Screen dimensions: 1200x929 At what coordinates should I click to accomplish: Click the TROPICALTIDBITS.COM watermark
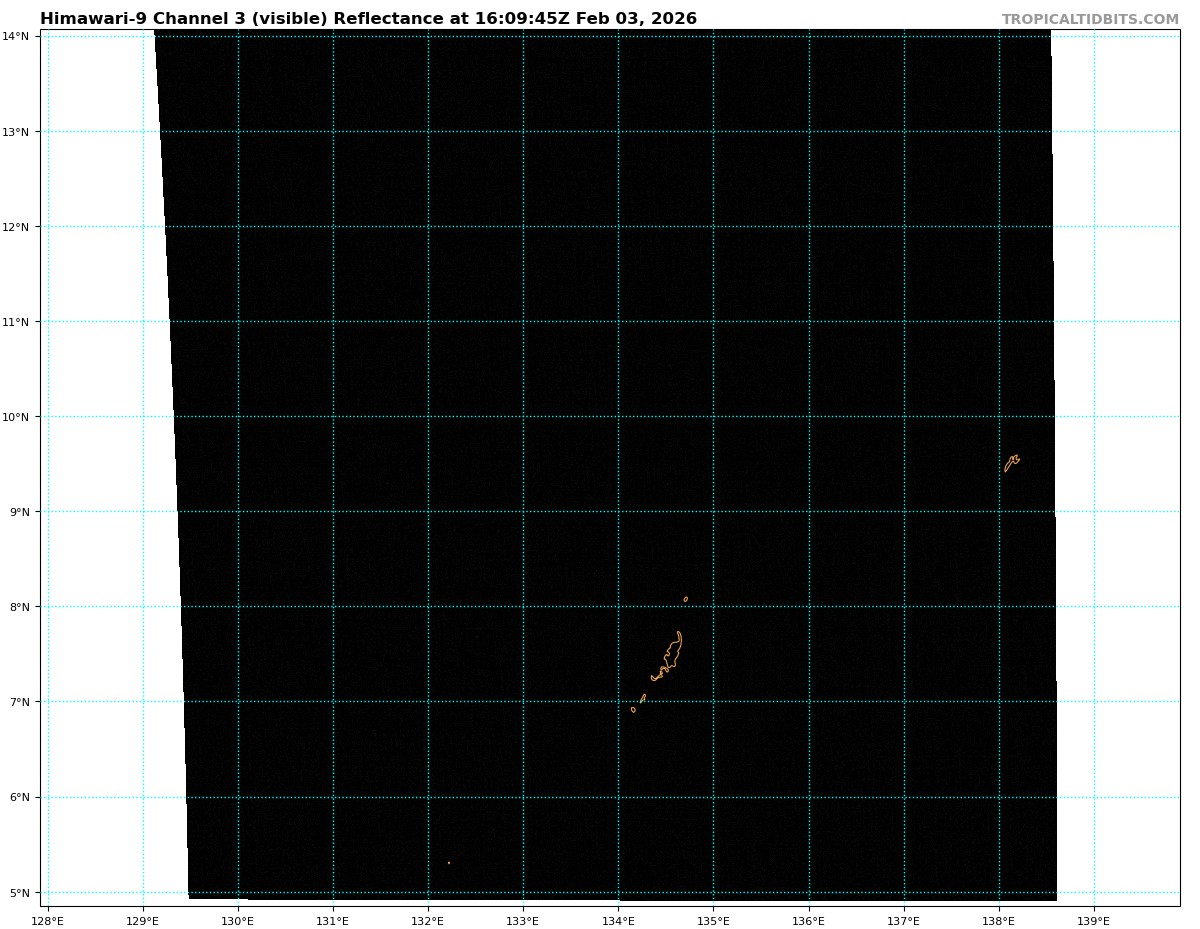[1090, 19]
